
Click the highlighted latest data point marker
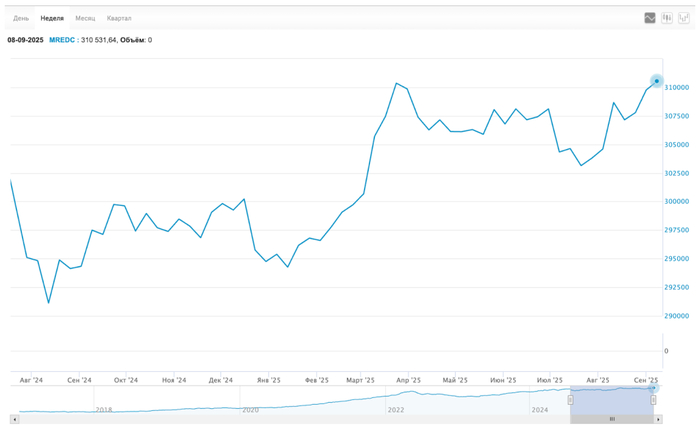click(656, 81)
